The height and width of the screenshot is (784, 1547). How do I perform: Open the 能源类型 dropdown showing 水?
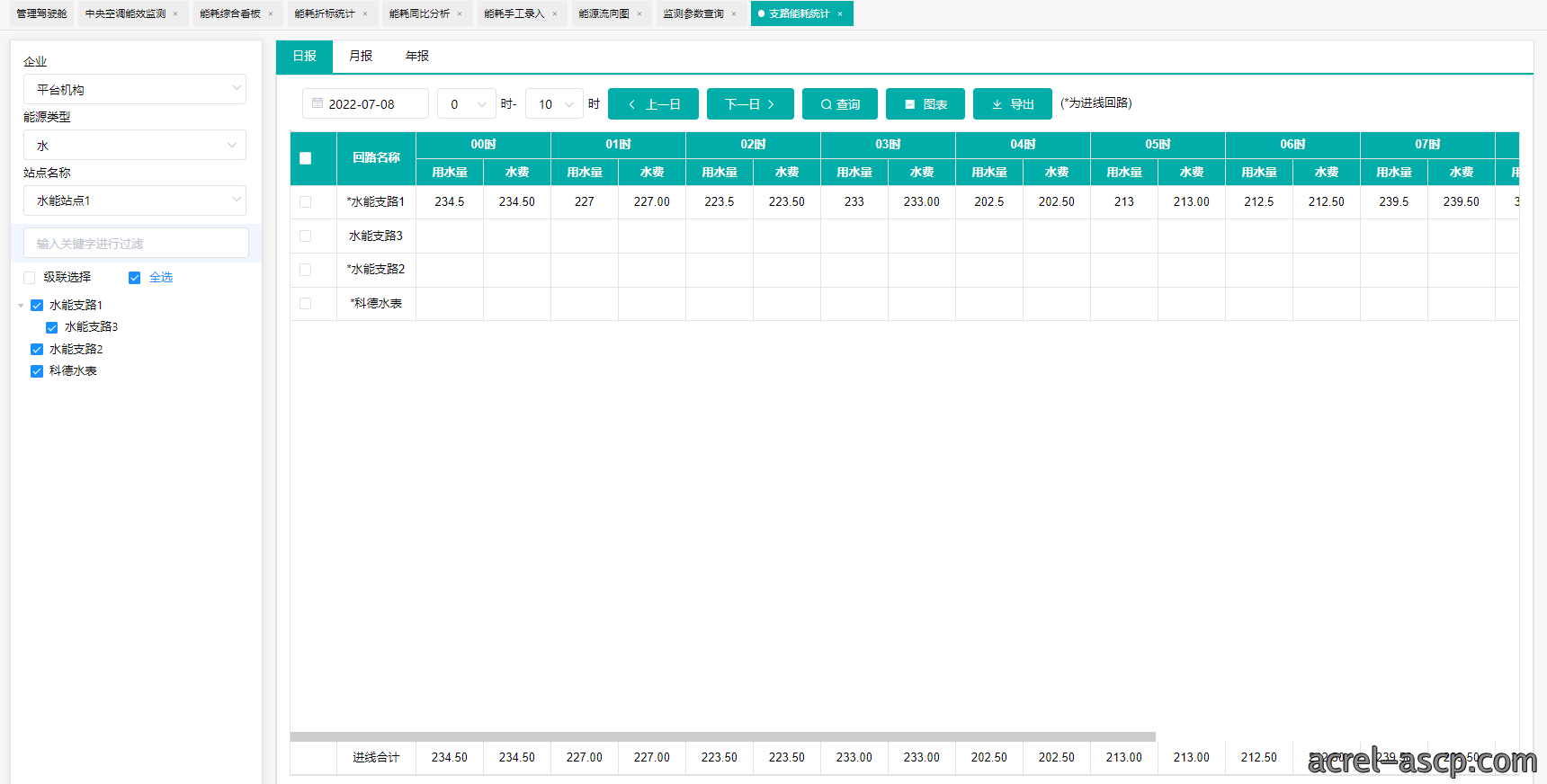point(135,145)
